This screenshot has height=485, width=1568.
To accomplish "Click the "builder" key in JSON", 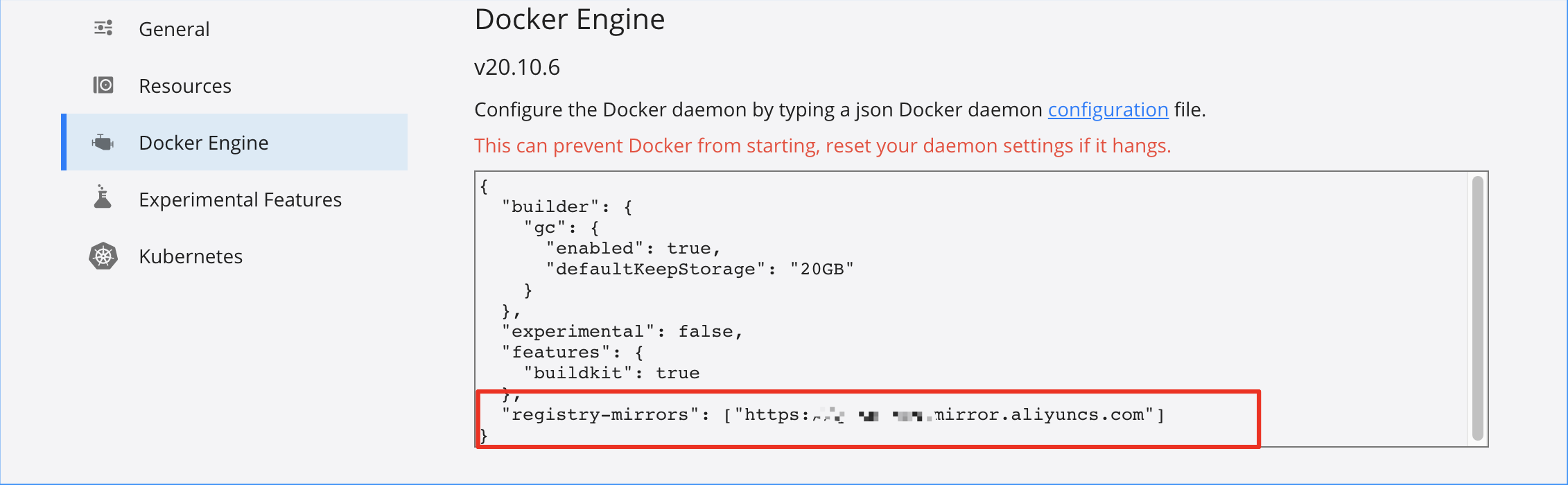I will pos(550,206).
